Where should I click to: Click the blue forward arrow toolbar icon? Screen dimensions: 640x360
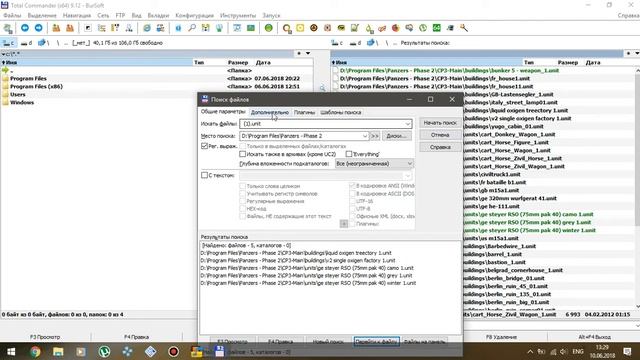click(38, 28)
